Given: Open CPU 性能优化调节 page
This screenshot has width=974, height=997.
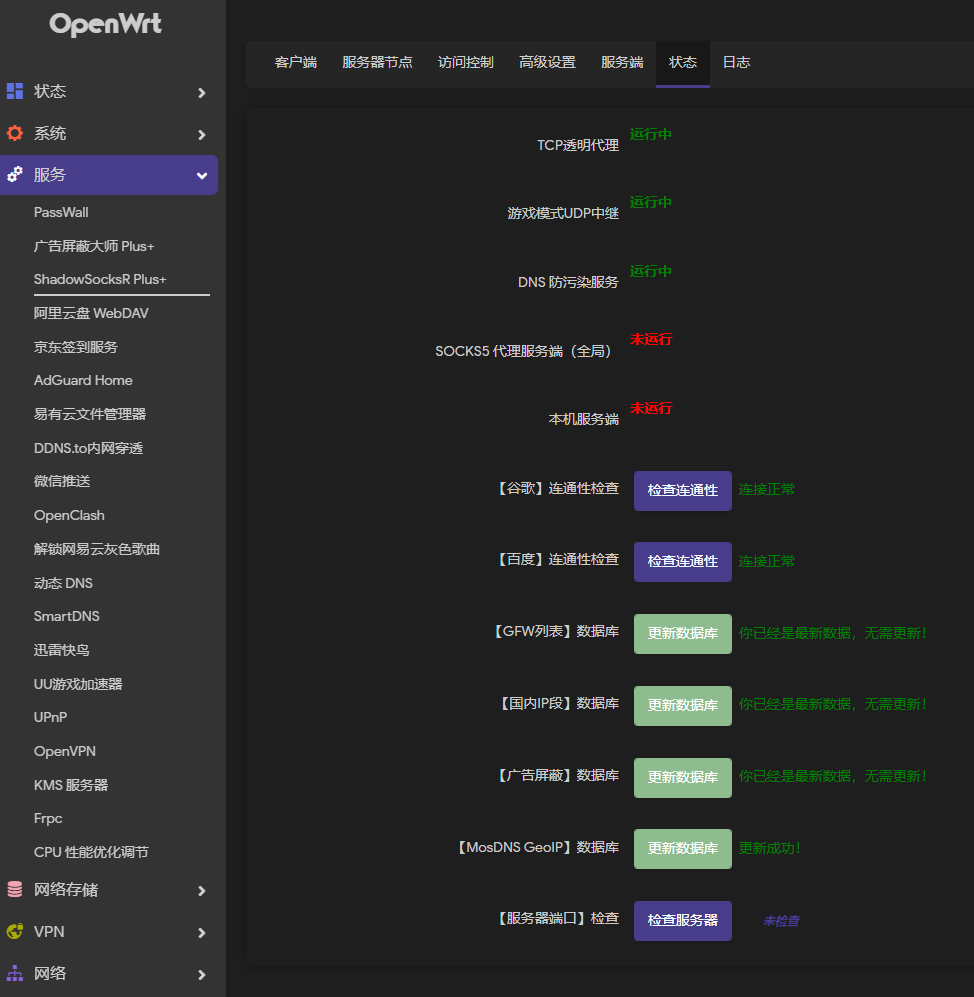Looking at the screenshot, I should click(x=91, y=852).
